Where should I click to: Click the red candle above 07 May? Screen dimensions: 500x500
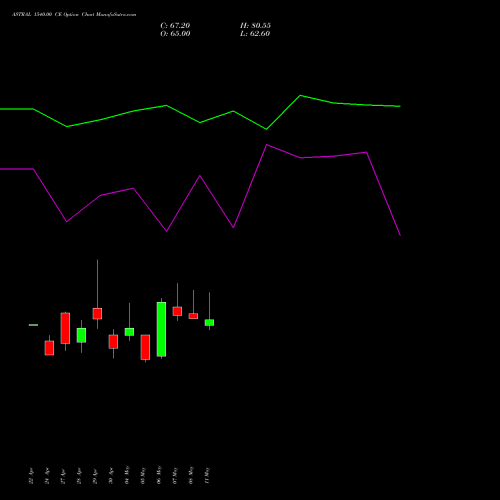coord(177,311)
